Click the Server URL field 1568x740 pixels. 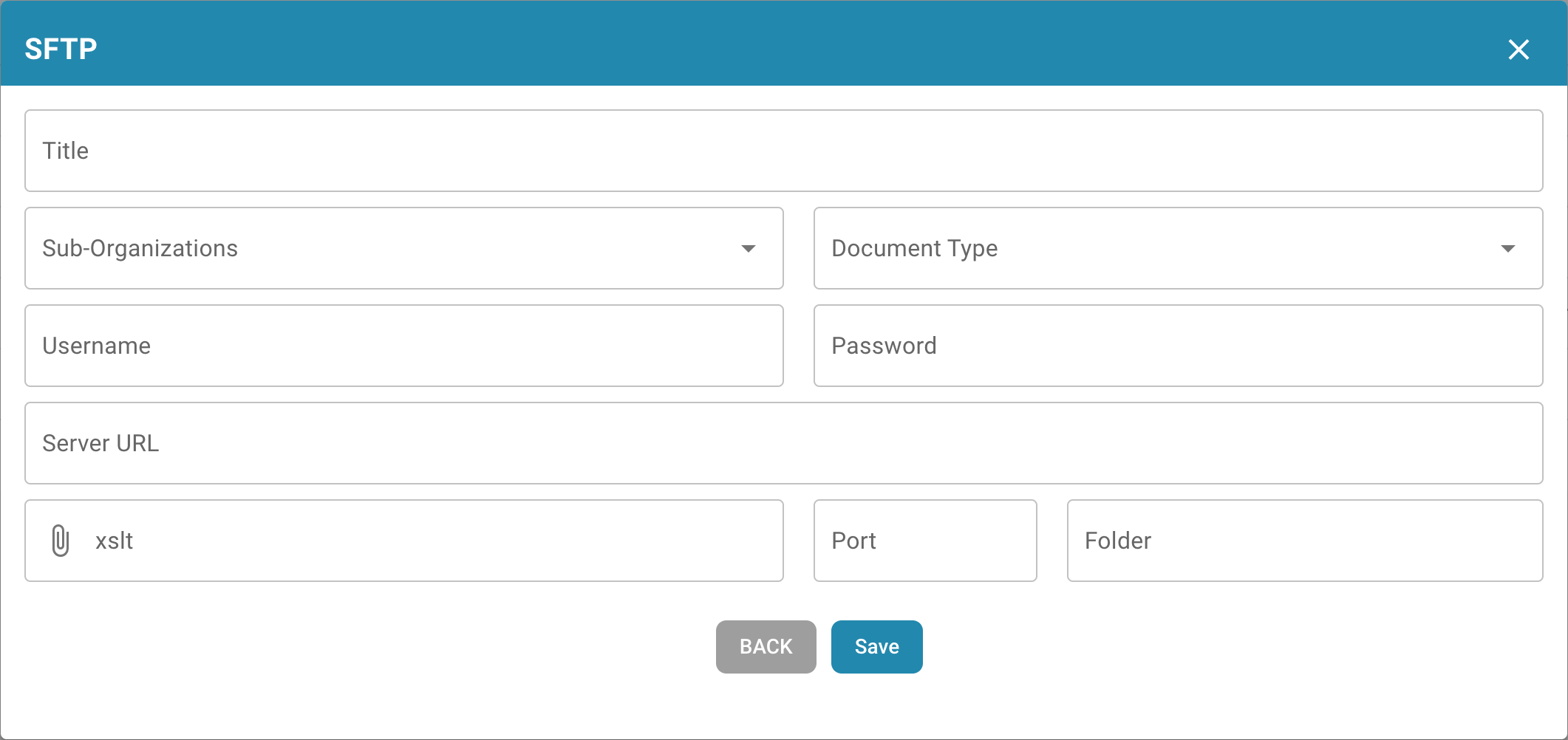tap(783, 443)
